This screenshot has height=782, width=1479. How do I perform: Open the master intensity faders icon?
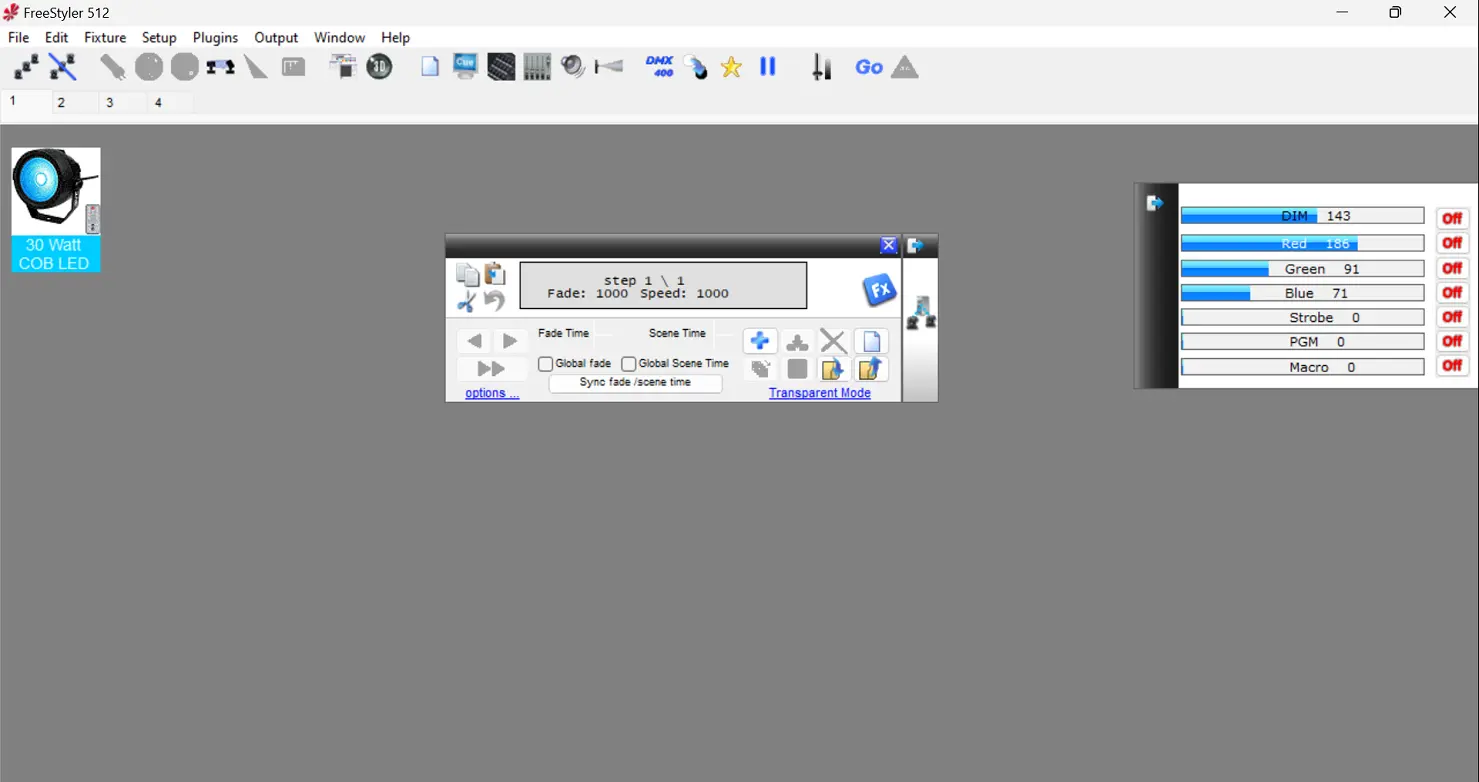[x=822, y=67]
